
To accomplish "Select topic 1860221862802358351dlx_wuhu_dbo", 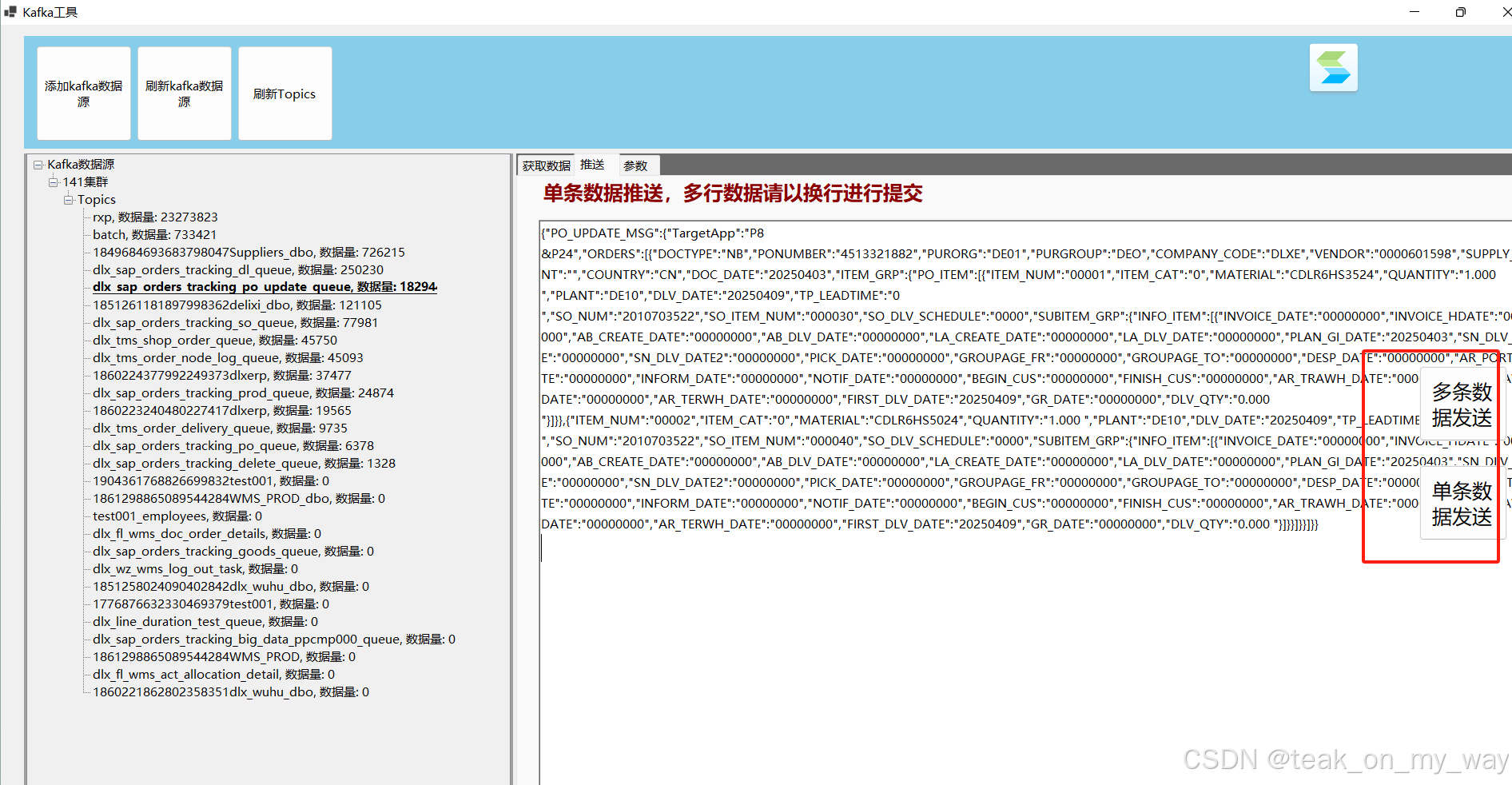I will [231, 692].
